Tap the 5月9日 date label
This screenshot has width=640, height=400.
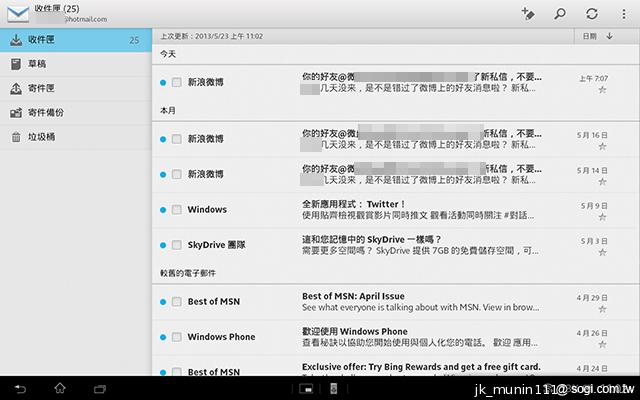594,206
